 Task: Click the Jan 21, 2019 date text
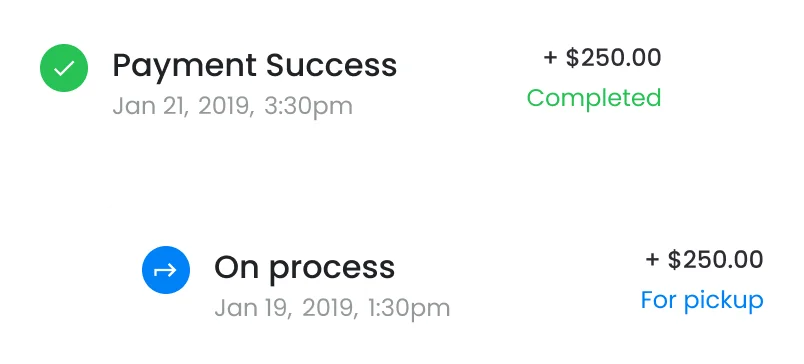click(183, 107)
